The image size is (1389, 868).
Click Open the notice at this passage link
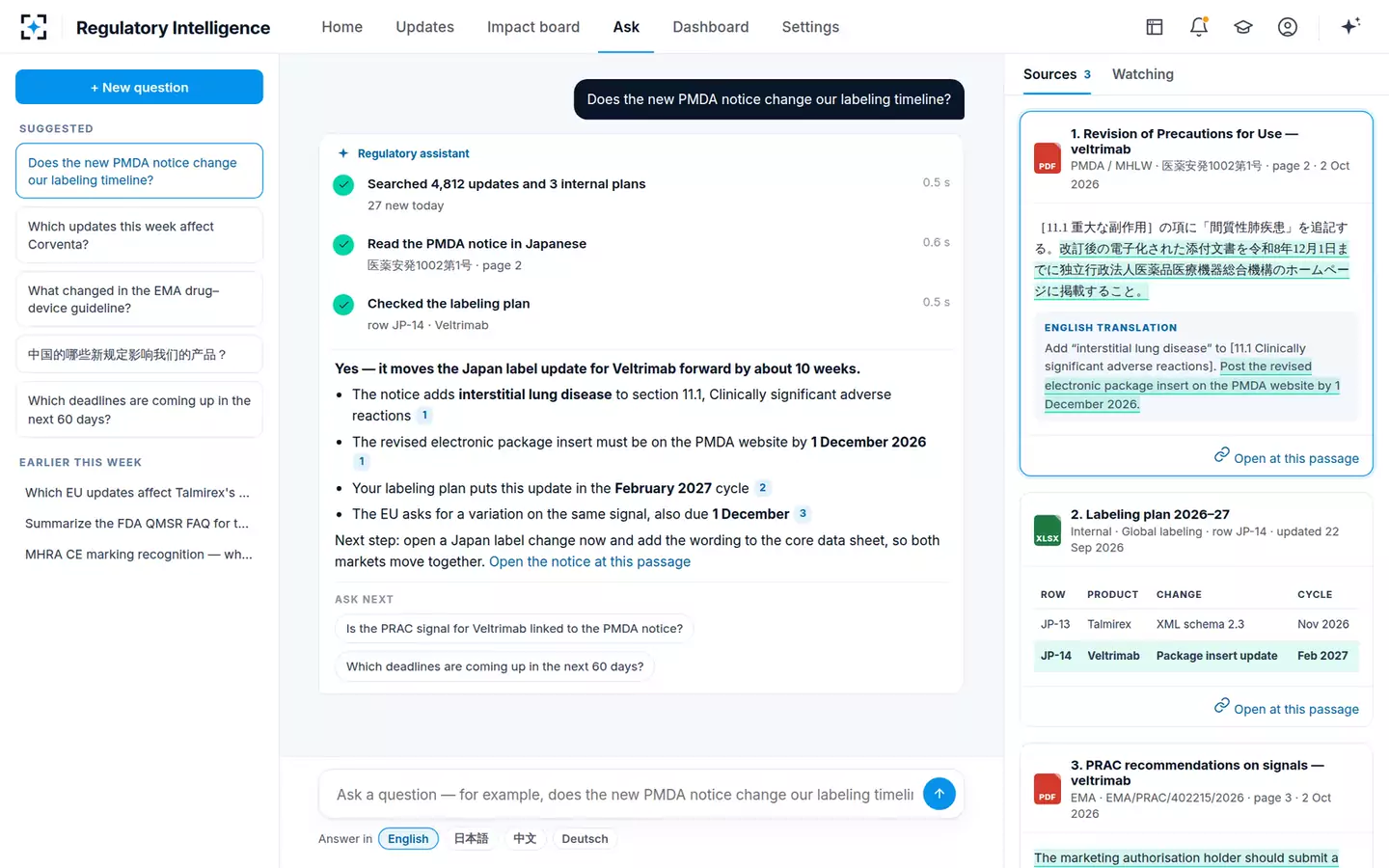coord(589,562)
